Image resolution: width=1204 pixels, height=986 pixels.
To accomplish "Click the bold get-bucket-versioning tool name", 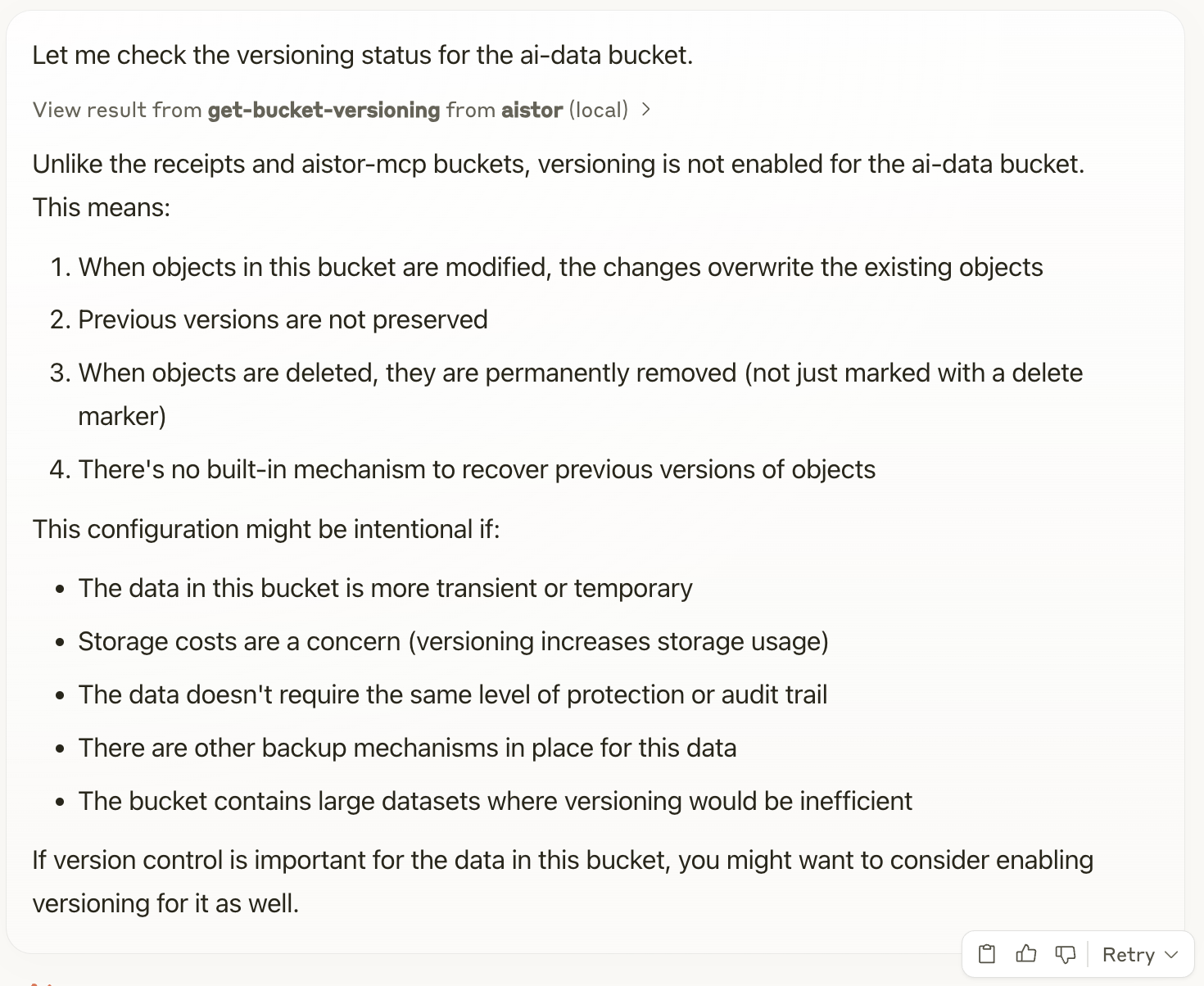I will [324, 110].
